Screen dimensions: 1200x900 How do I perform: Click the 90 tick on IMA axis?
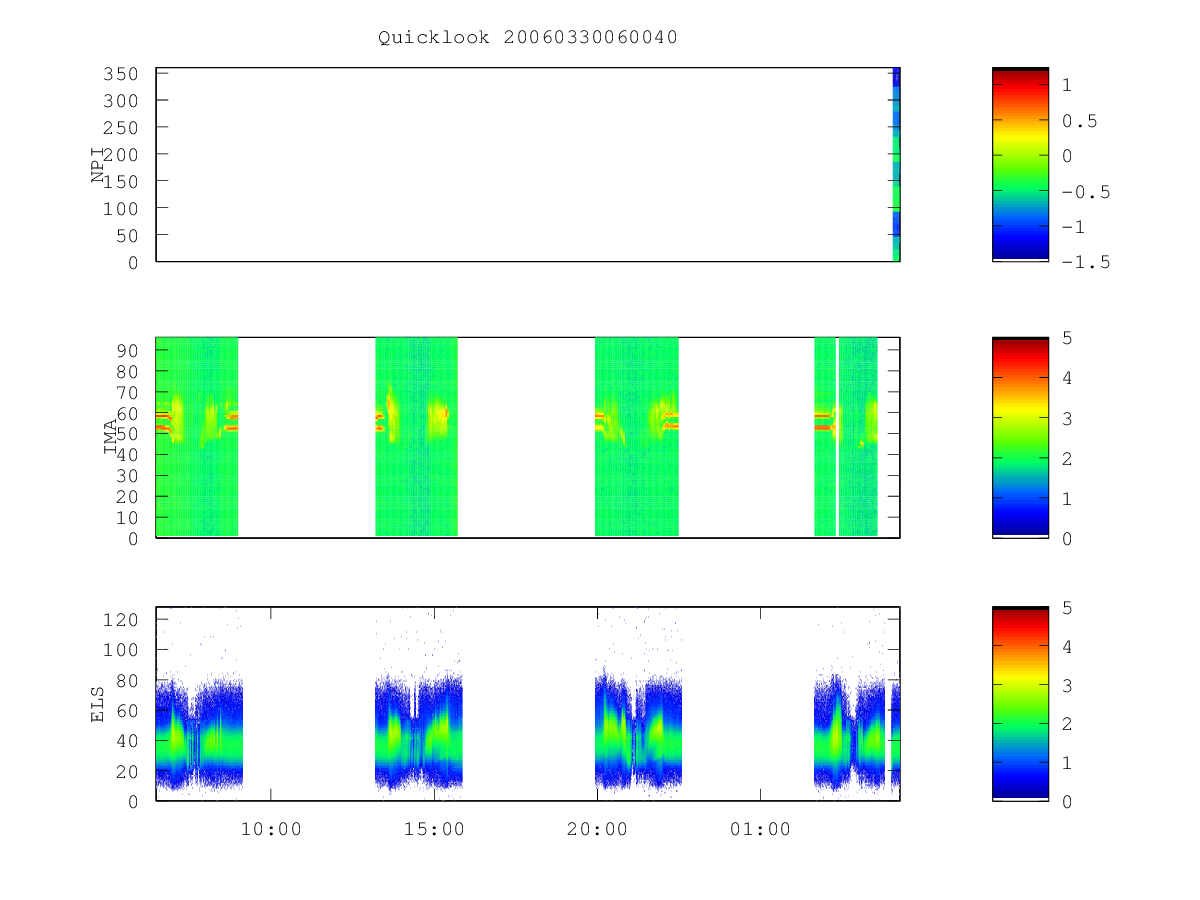(128, 350)
